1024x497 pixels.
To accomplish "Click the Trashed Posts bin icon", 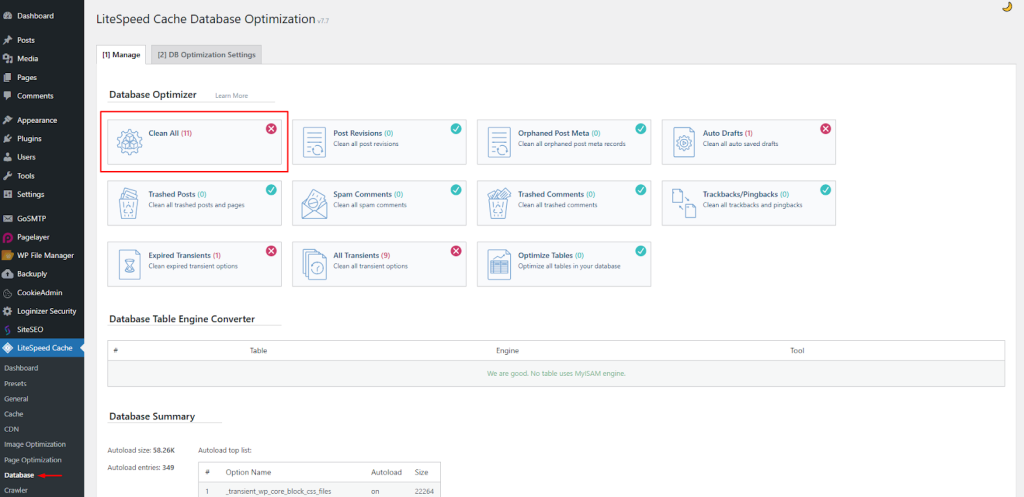I will click(x=130, y=203).
